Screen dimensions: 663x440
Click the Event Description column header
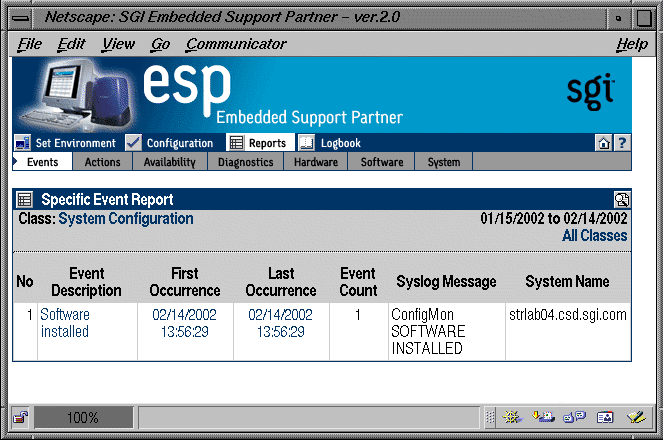86,281
